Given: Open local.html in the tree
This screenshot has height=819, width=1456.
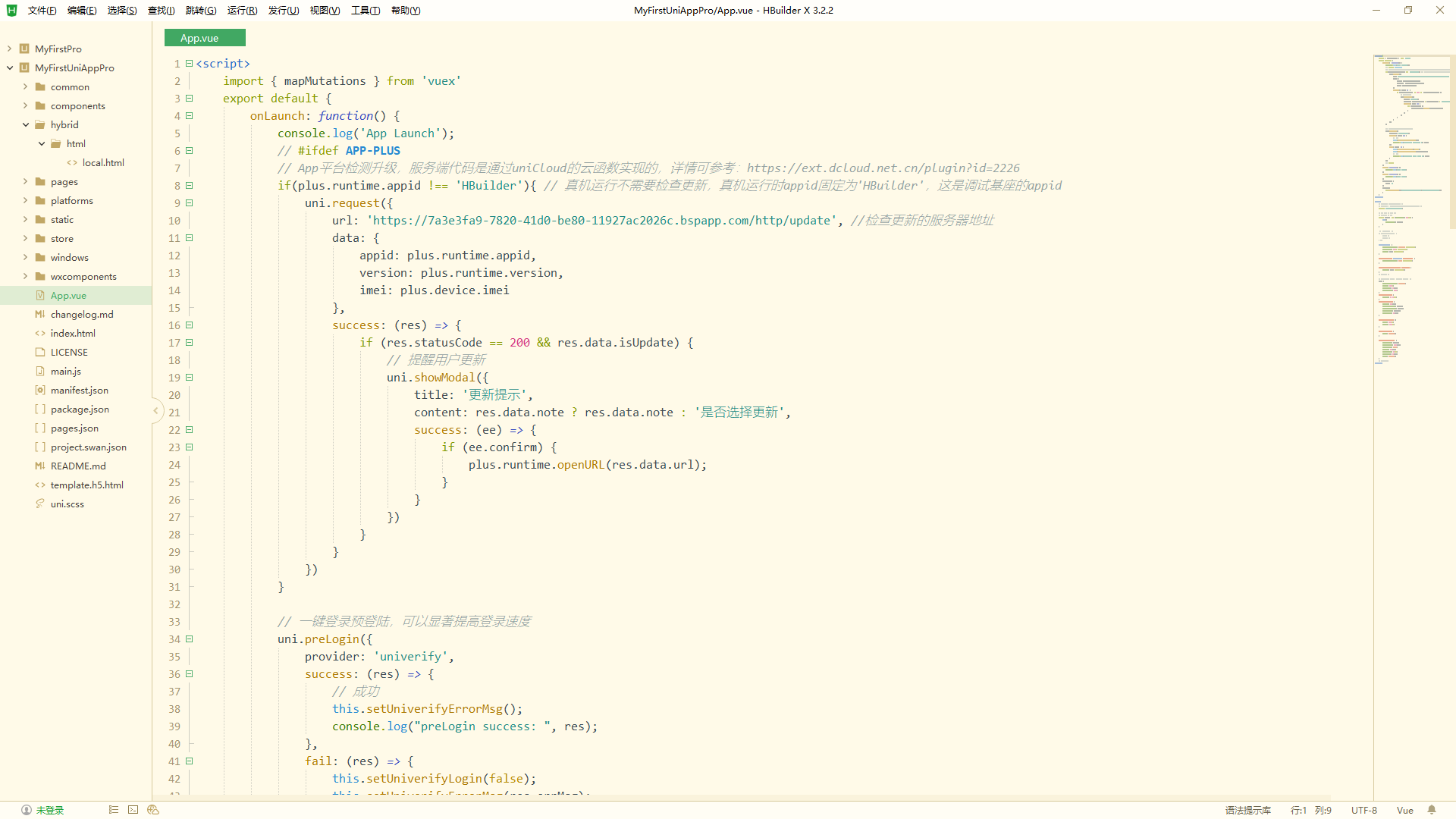Looking at the screenshot, I should click(x=103, y=162).
